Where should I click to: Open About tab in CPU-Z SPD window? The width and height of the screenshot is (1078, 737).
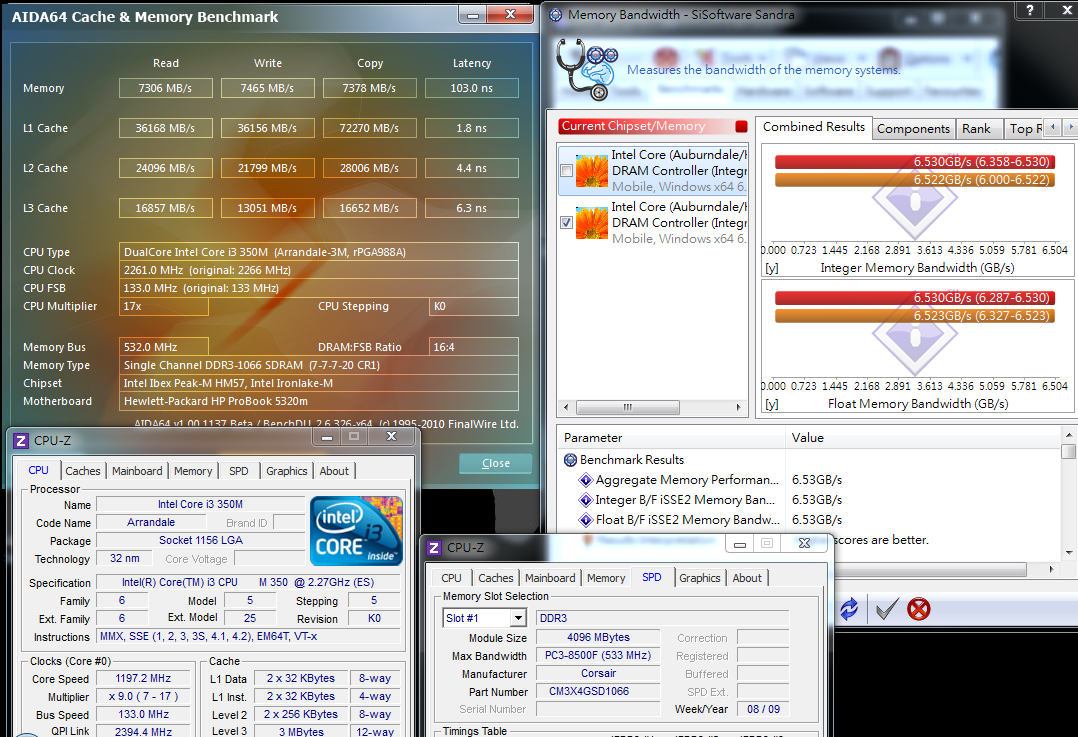point(747,578)
